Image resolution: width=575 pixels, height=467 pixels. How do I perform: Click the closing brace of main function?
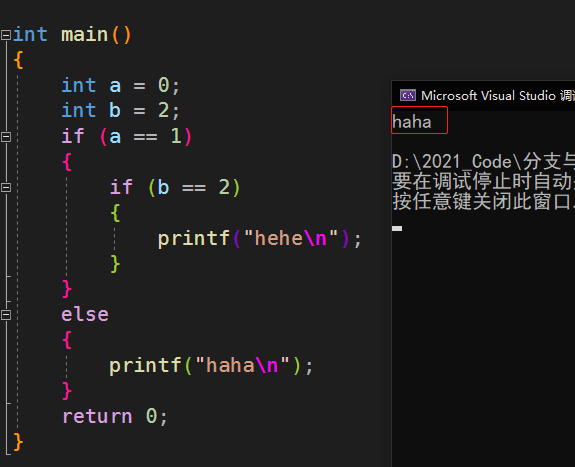coord(18,441)
